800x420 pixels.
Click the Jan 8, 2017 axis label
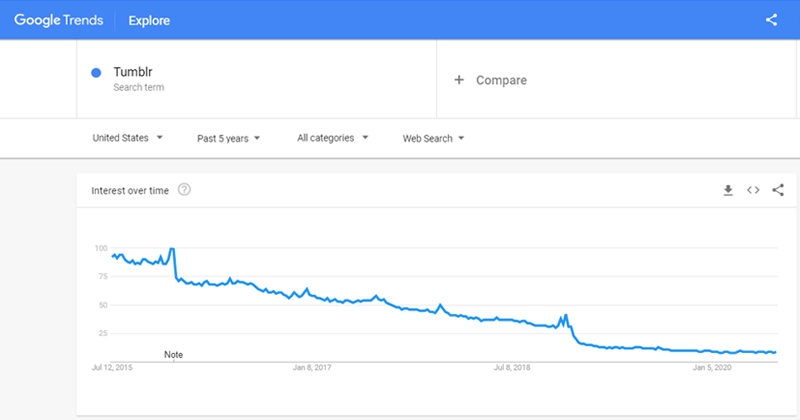[312, 367]
